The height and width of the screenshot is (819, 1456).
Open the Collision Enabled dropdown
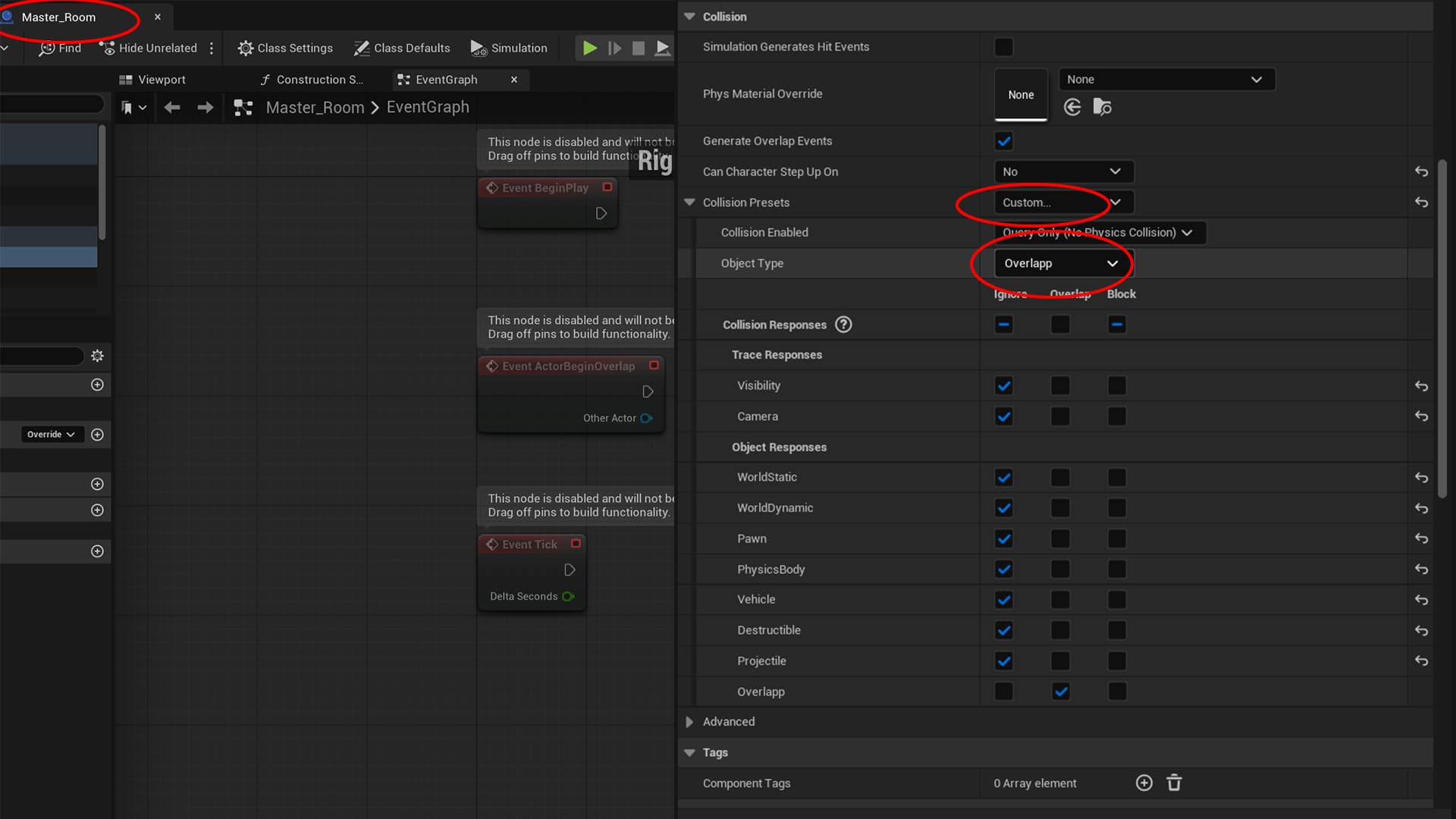[1100, 233]
